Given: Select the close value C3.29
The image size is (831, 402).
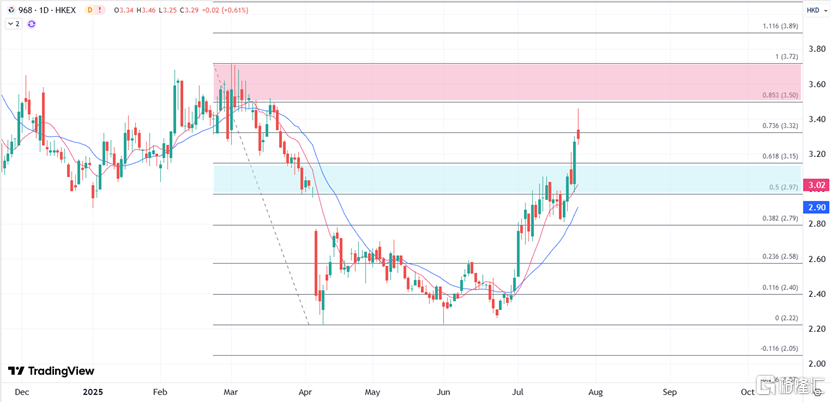Looking at the screenshot, I should [x=188, y=10].
